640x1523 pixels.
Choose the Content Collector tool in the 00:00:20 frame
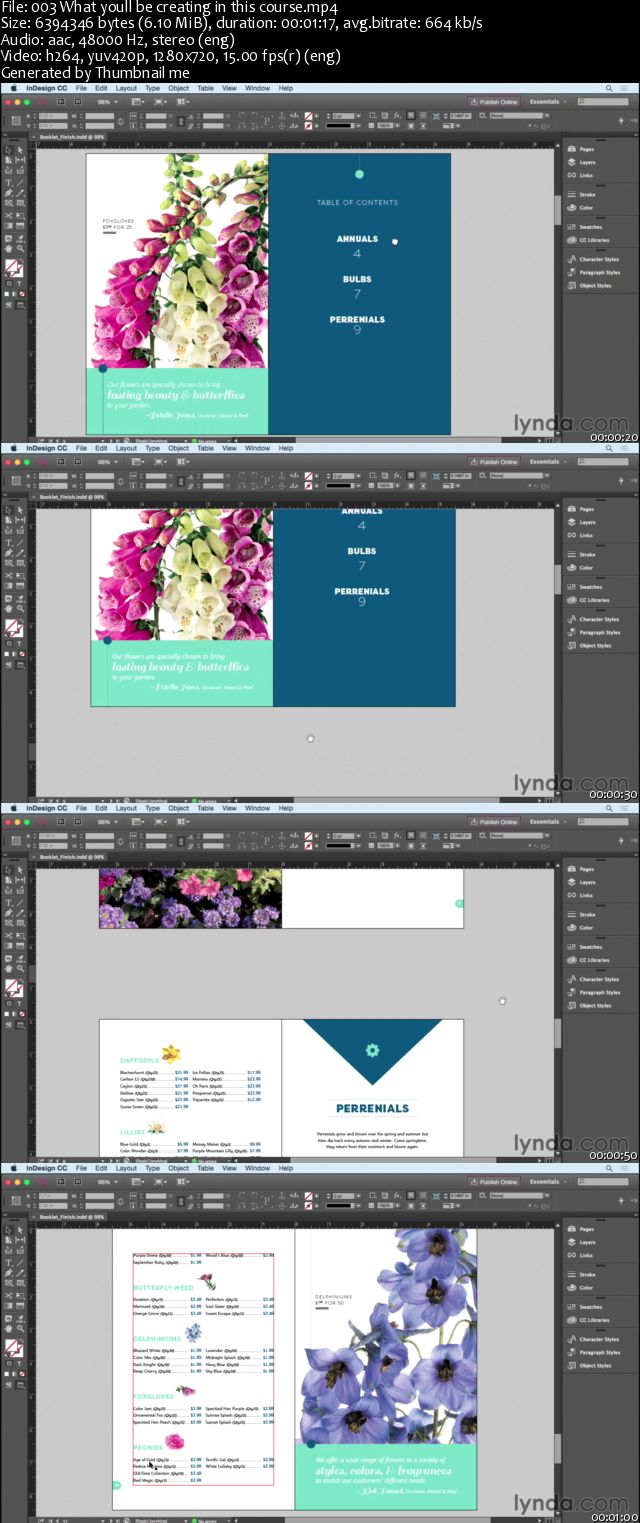pos(9,171)
